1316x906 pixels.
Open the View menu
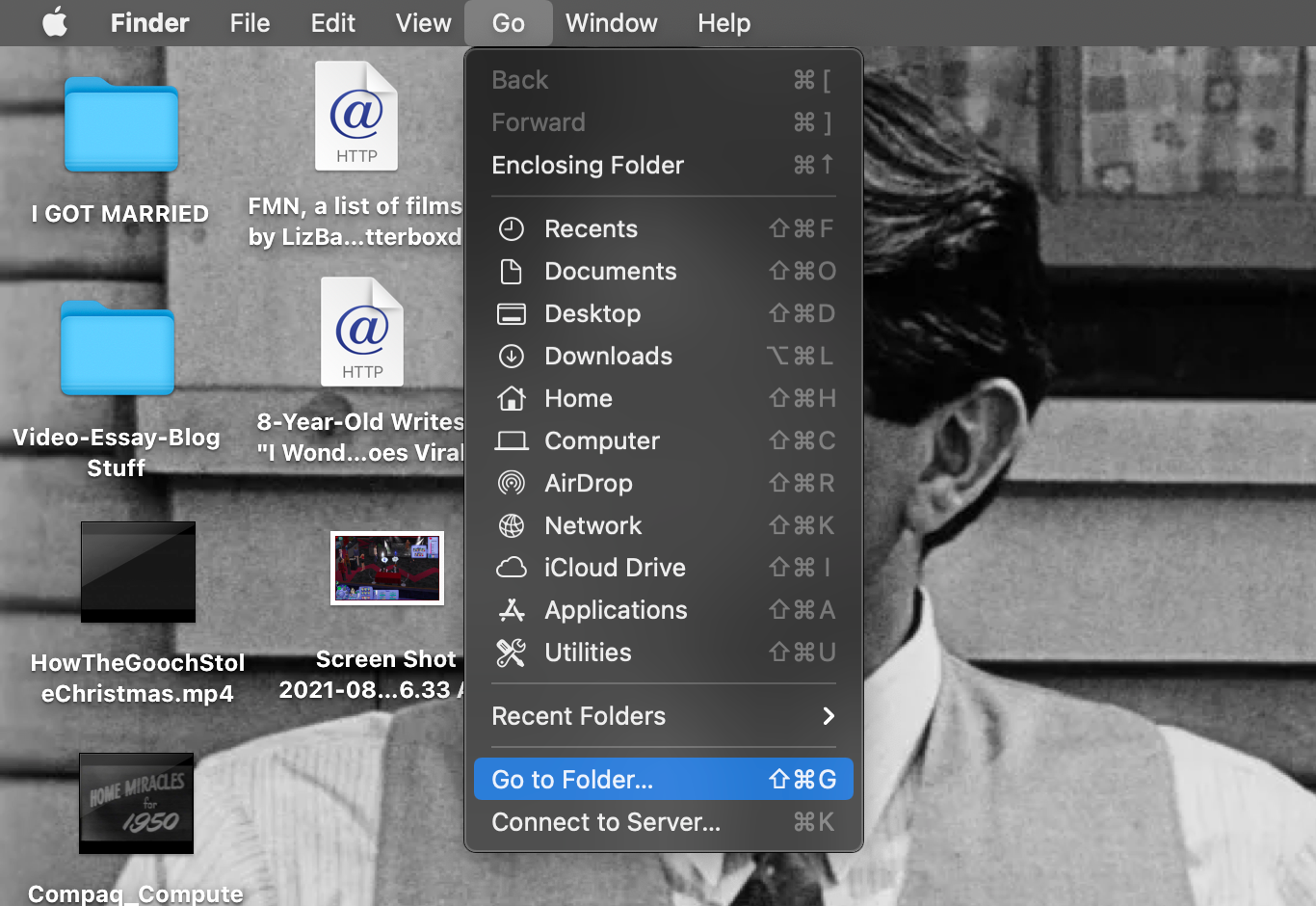(x=423, y=22)
